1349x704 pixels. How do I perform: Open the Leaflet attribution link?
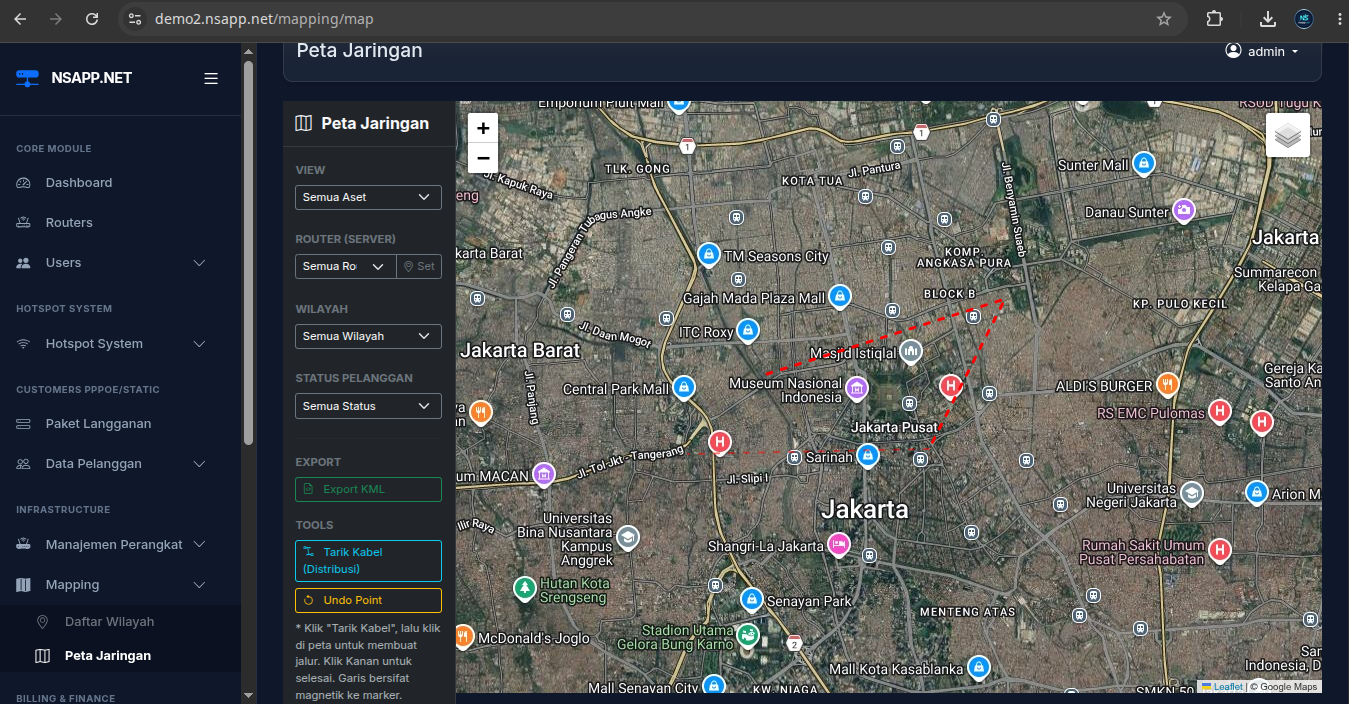[1222, 687]
